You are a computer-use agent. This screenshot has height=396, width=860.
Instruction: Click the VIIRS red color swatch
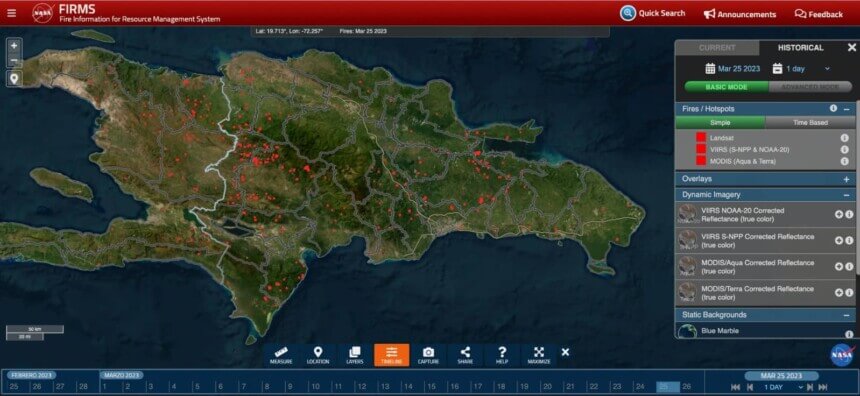[x=700, y=149]
